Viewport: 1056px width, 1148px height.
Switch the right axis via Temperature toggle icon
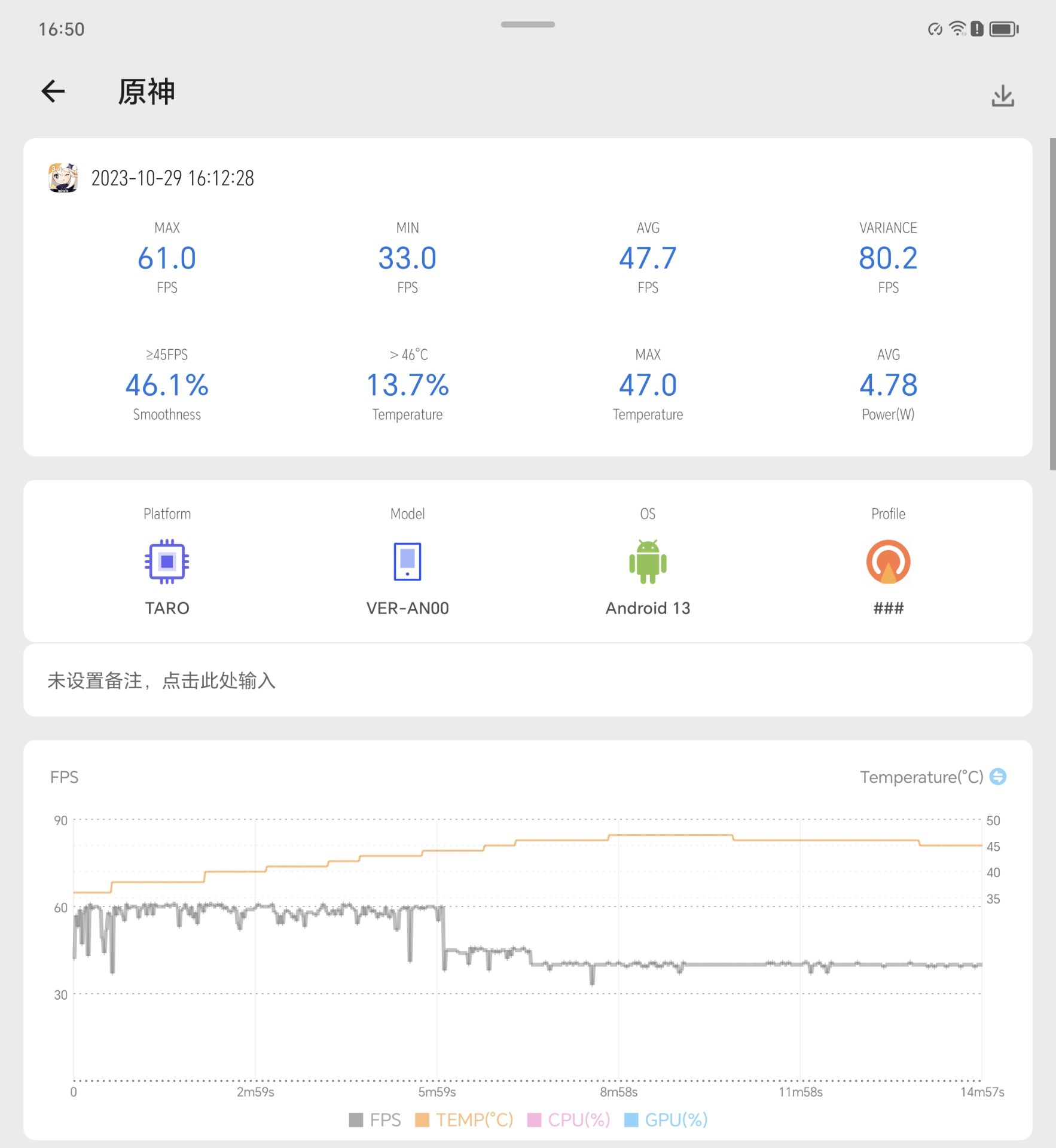point(998,777)
